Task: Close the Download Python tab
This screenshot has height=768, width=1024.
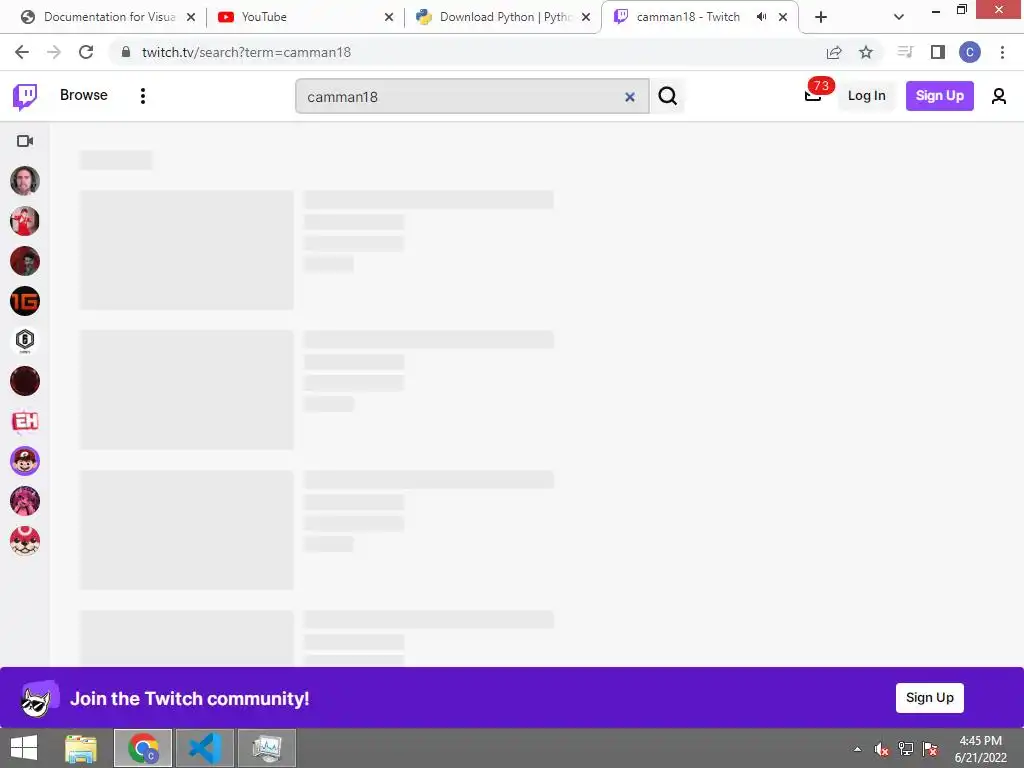Action: click(x=586, y=17)
